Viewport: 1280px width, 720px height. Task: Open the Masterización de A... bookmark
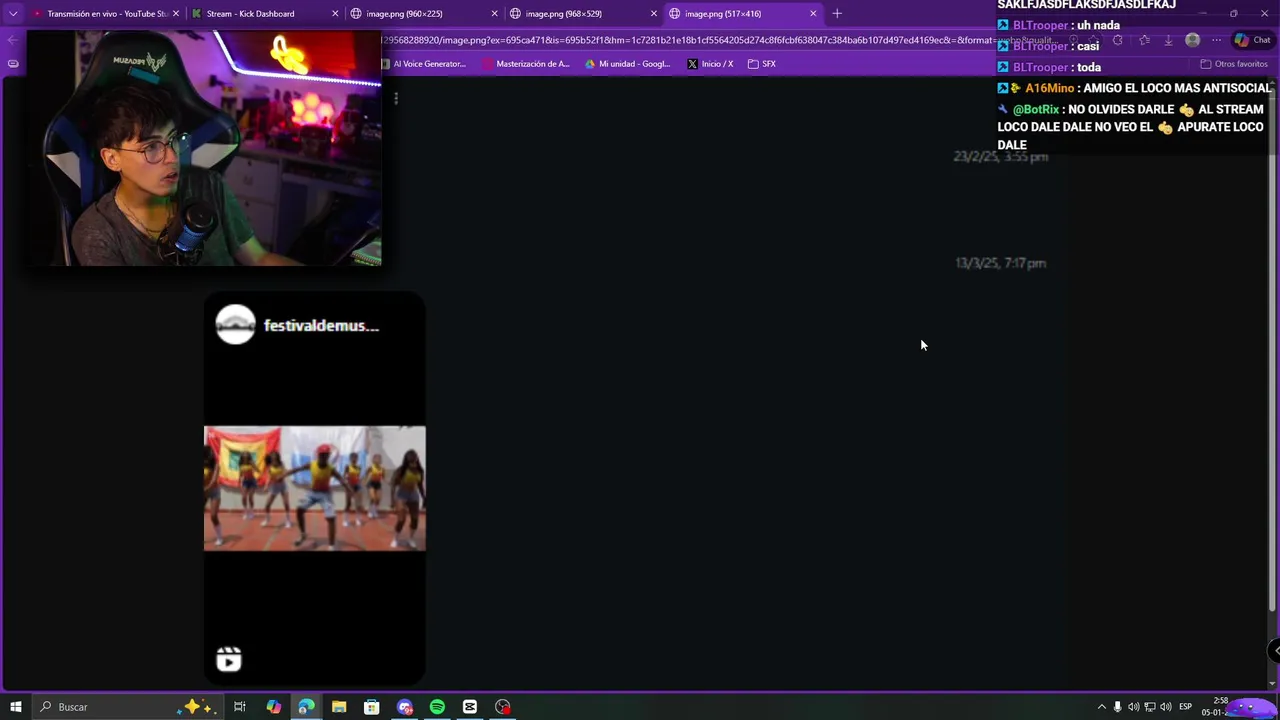(x=526, y=64)
